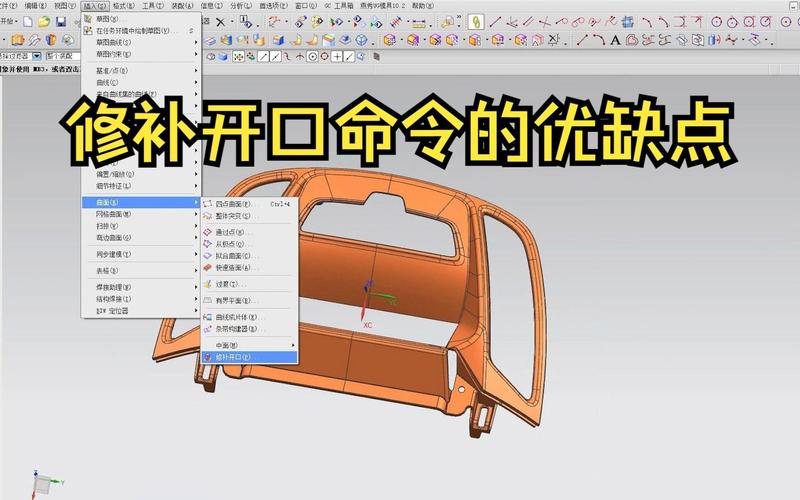This screenshot has width=800, height=500.
Task: Click the 曲线成片体 icon
Action: coord(208,317)
